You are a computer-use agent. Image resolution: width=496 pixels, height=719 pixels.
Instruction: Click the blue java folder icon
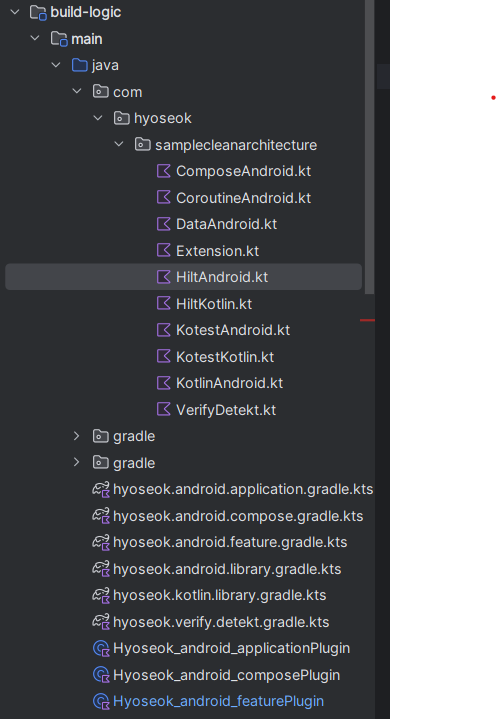tap(80, 65)
